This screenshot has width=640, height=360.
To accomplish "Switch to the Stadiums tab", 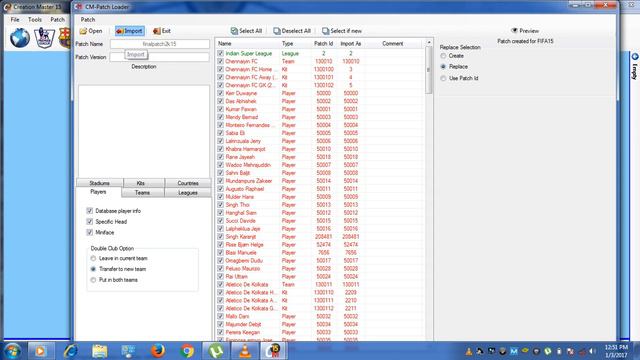I will point(100,183).
